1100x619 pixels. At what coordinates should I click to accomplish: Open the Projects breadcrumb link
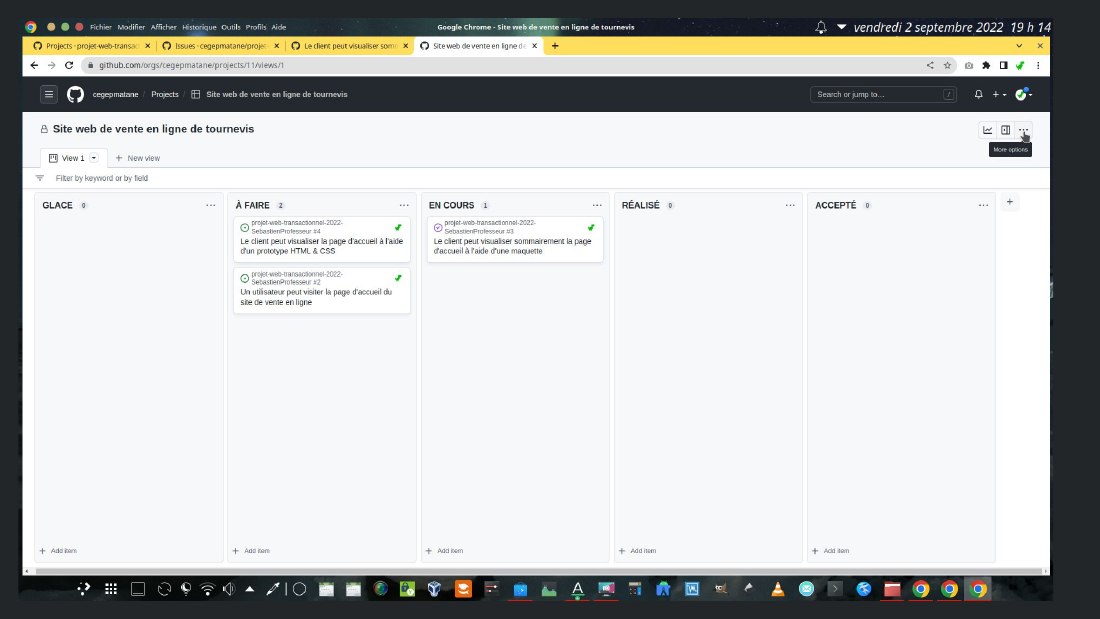pyautogui.click(x=165, y=94)
